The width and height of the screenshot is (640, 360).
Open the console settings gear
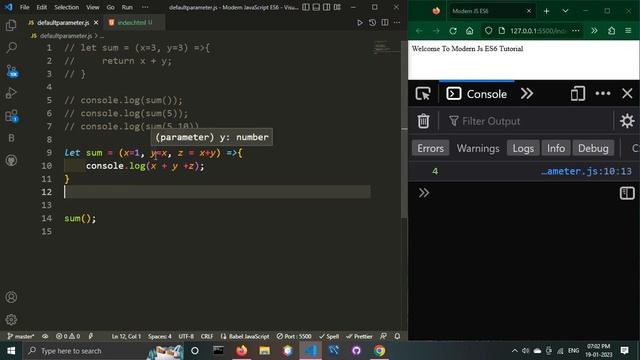pos(627,121)
